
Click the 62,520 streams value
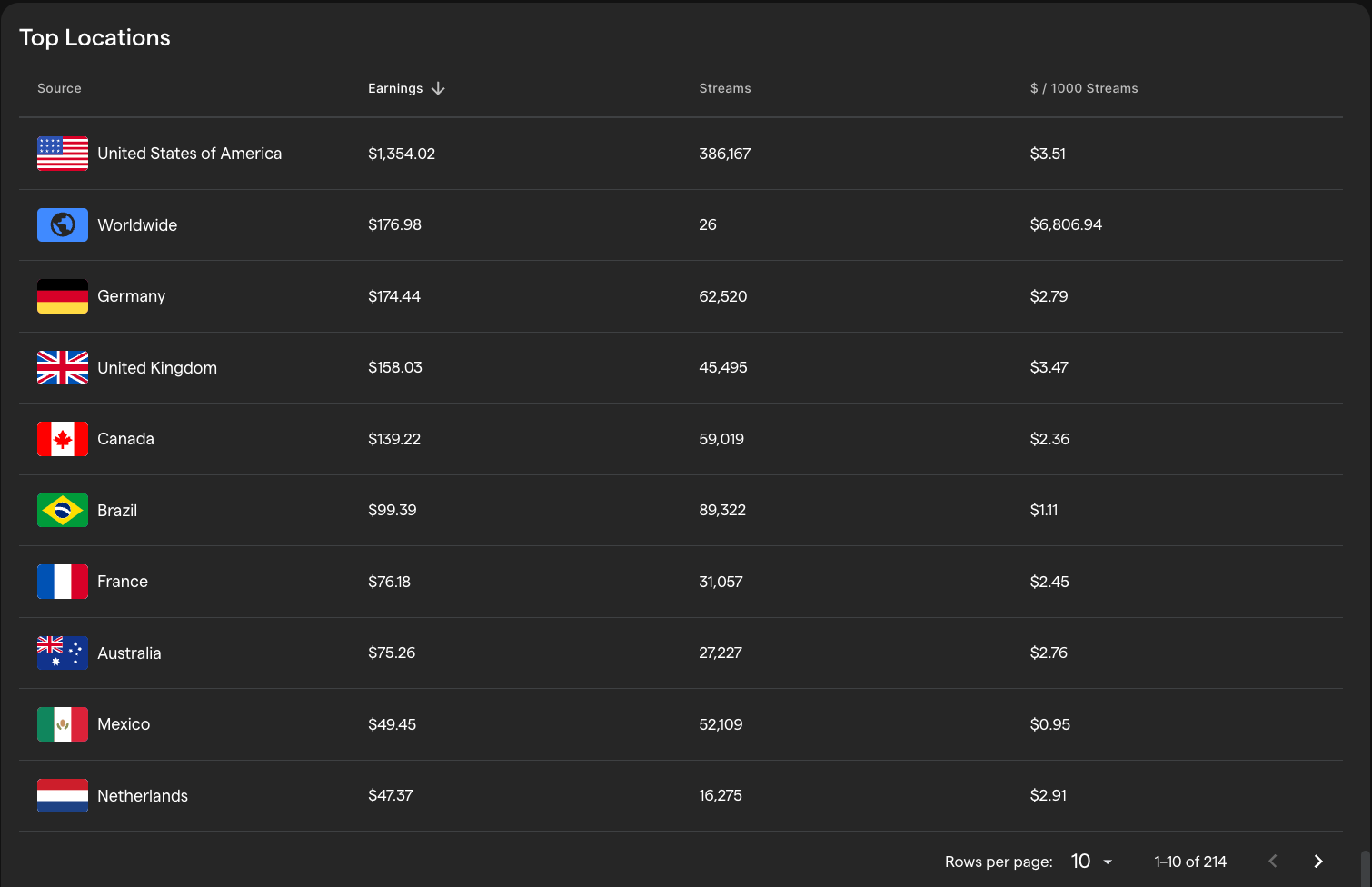coord(723,296)
